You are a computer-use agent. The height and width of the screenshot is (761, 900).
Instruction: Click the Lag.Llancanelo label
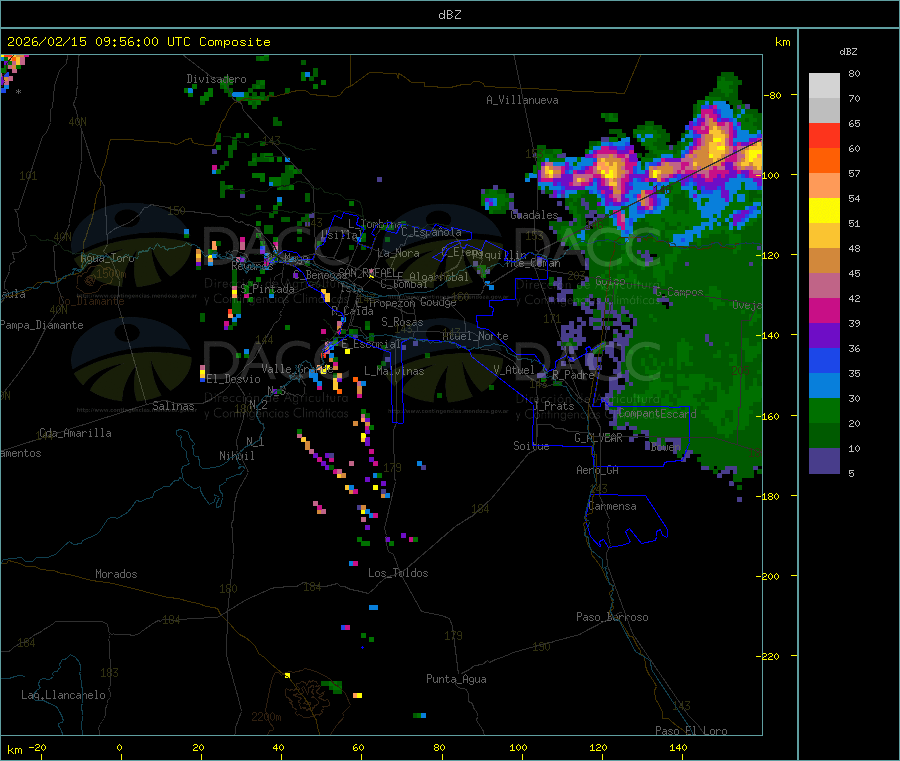63,695
